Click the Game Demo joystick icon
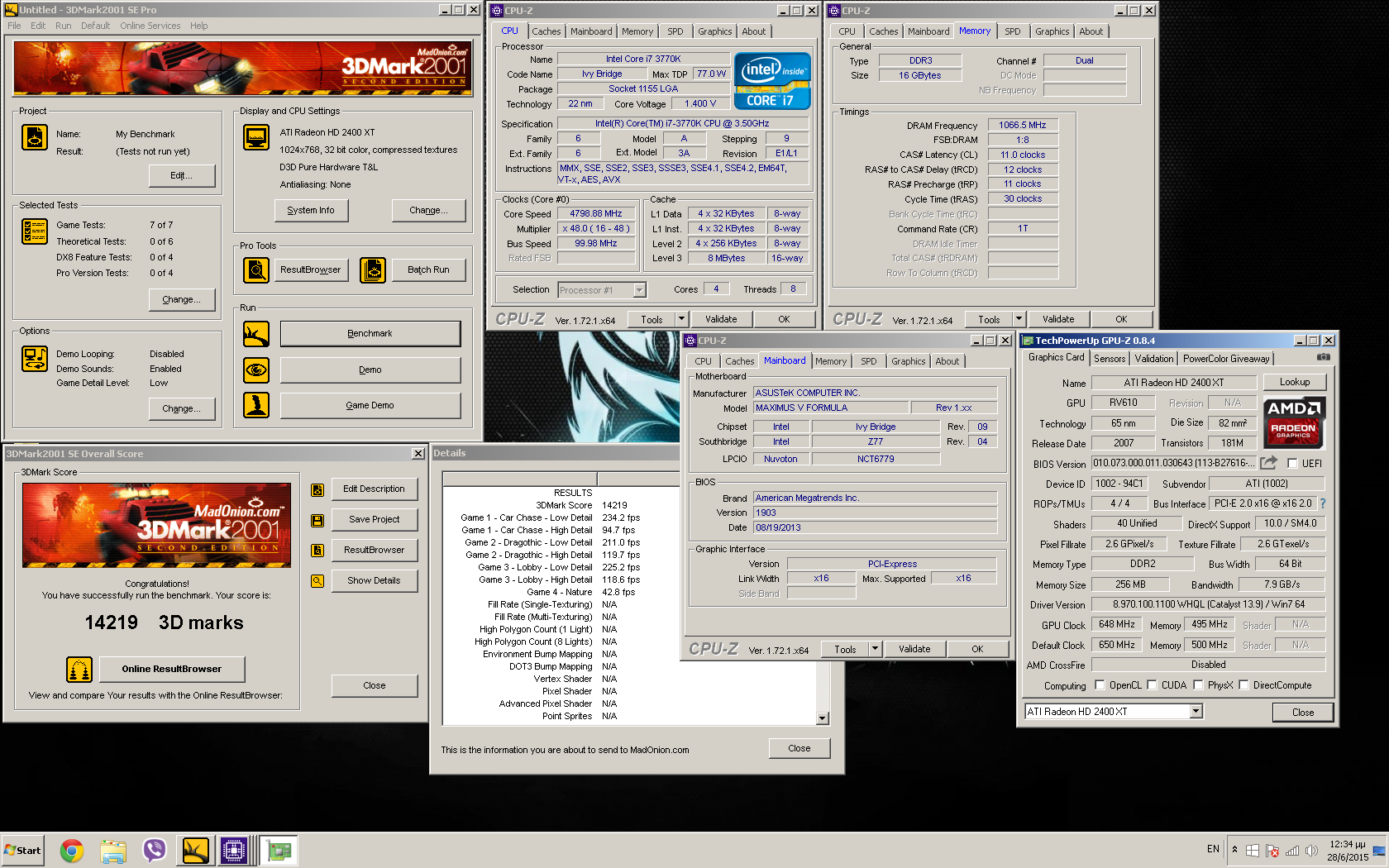The width and height of the screenshot is (1389, 868). 256,405
